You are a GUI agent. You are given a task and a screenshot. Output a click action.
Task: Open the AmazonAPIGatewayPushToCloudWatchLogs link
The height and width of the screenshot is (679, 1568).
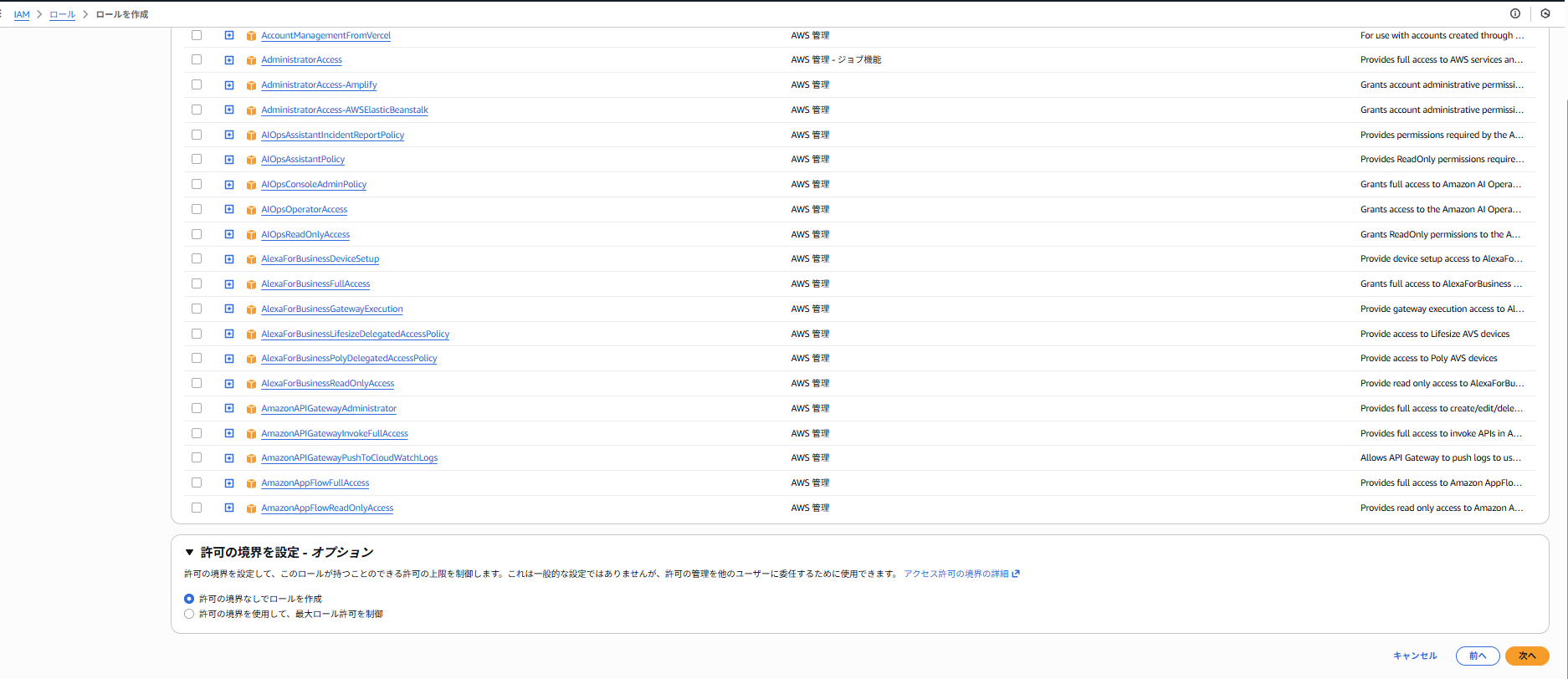coord(349,458)
